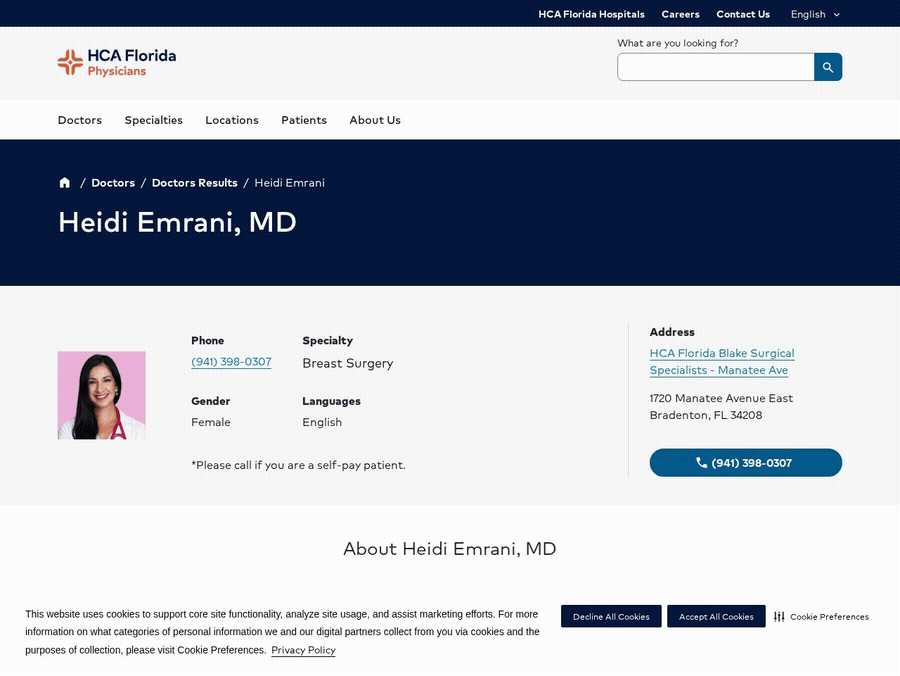The width and height of the screenshot is (900, 676).
Task: Click the Breast Surgery specialty text
Action: point(348,363)
